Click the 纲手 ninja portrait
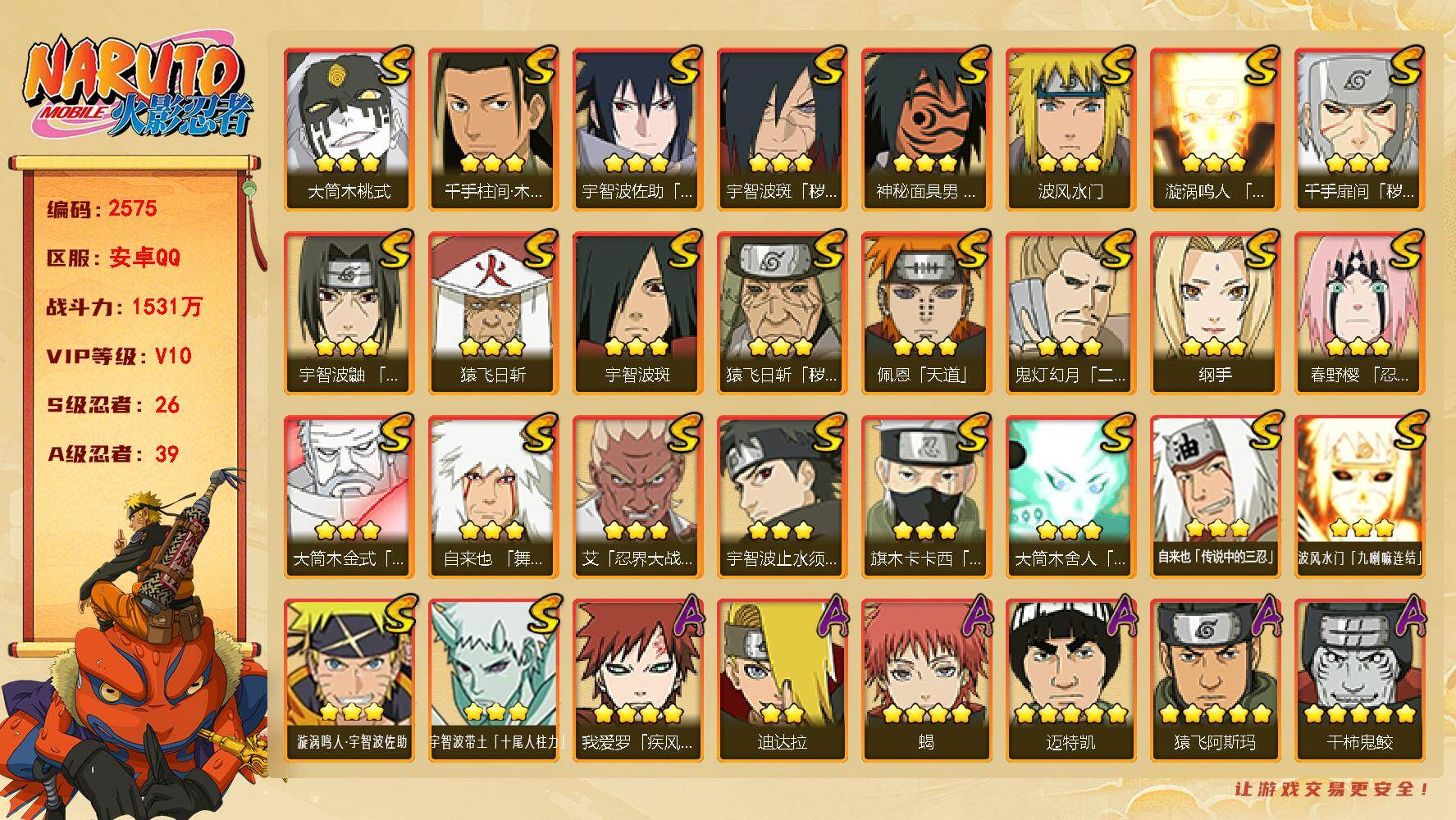 1215,313
